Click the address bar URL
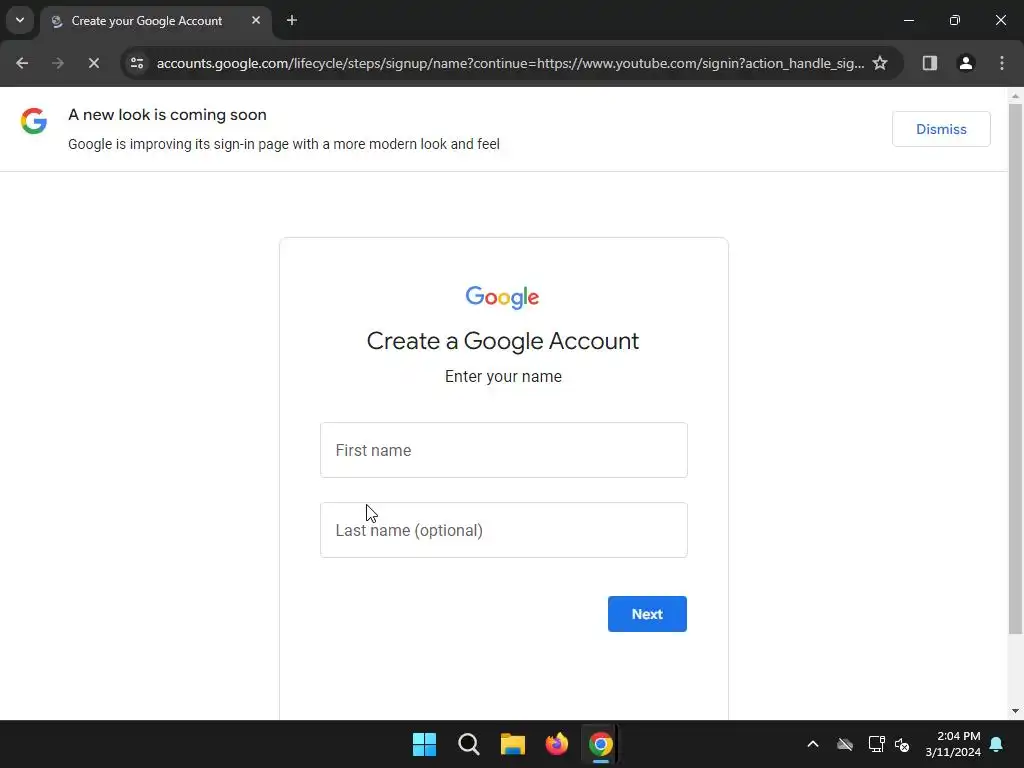 (510, 63)
